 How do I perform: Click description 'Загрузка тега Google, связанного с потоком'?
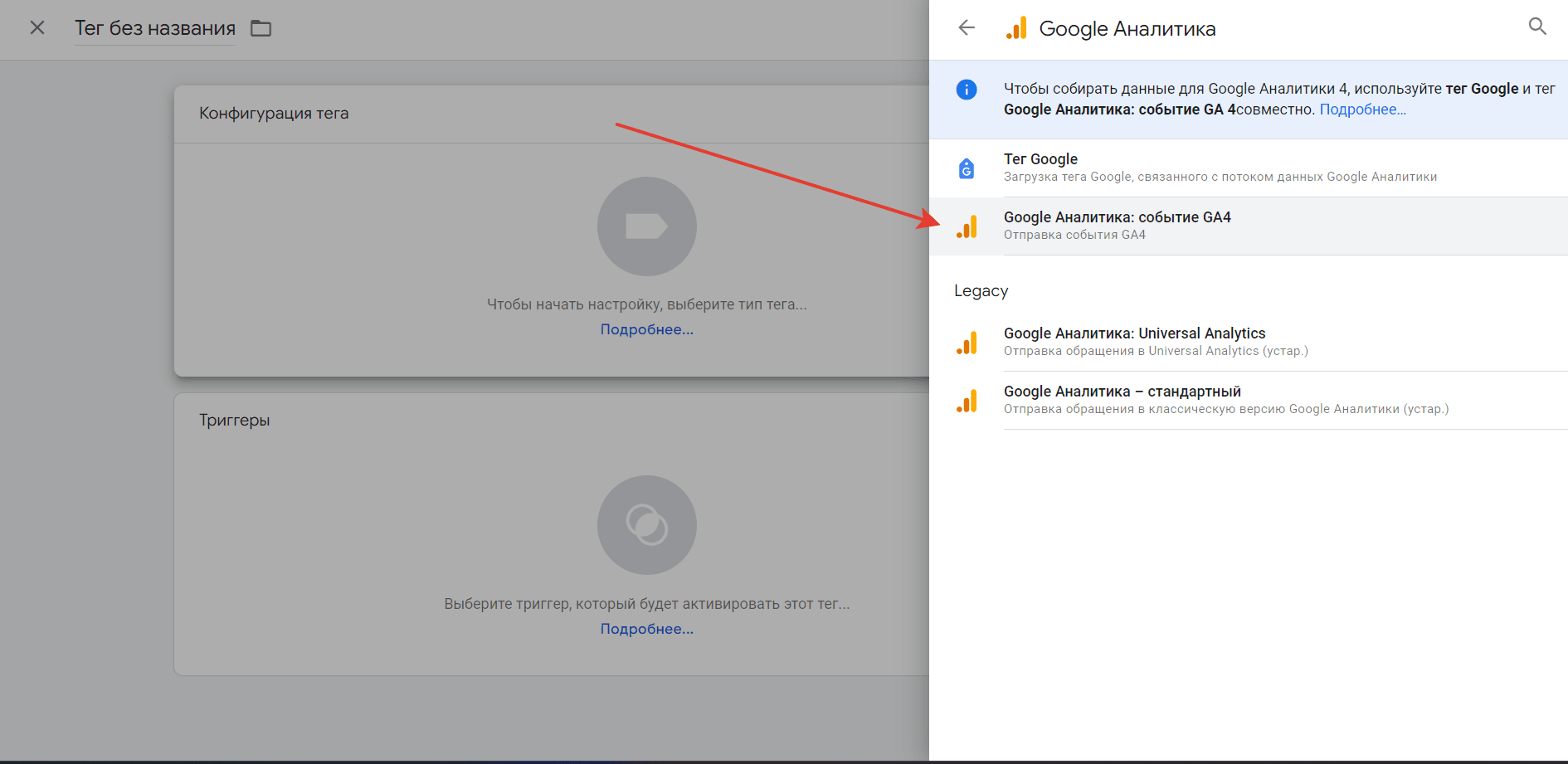tap(1220, 177)
